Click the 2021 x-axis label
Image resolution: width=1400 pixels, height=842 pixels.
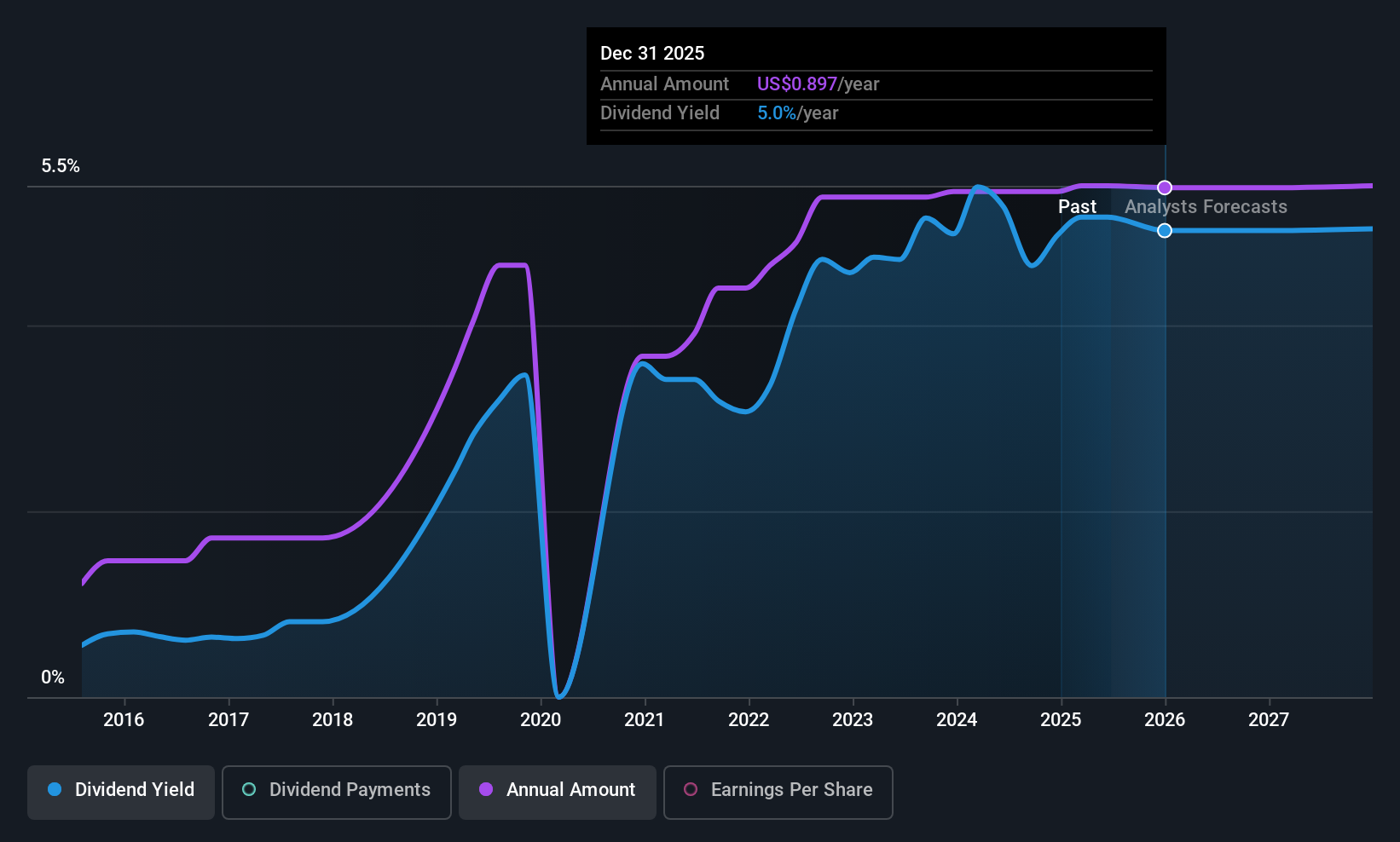645,719
